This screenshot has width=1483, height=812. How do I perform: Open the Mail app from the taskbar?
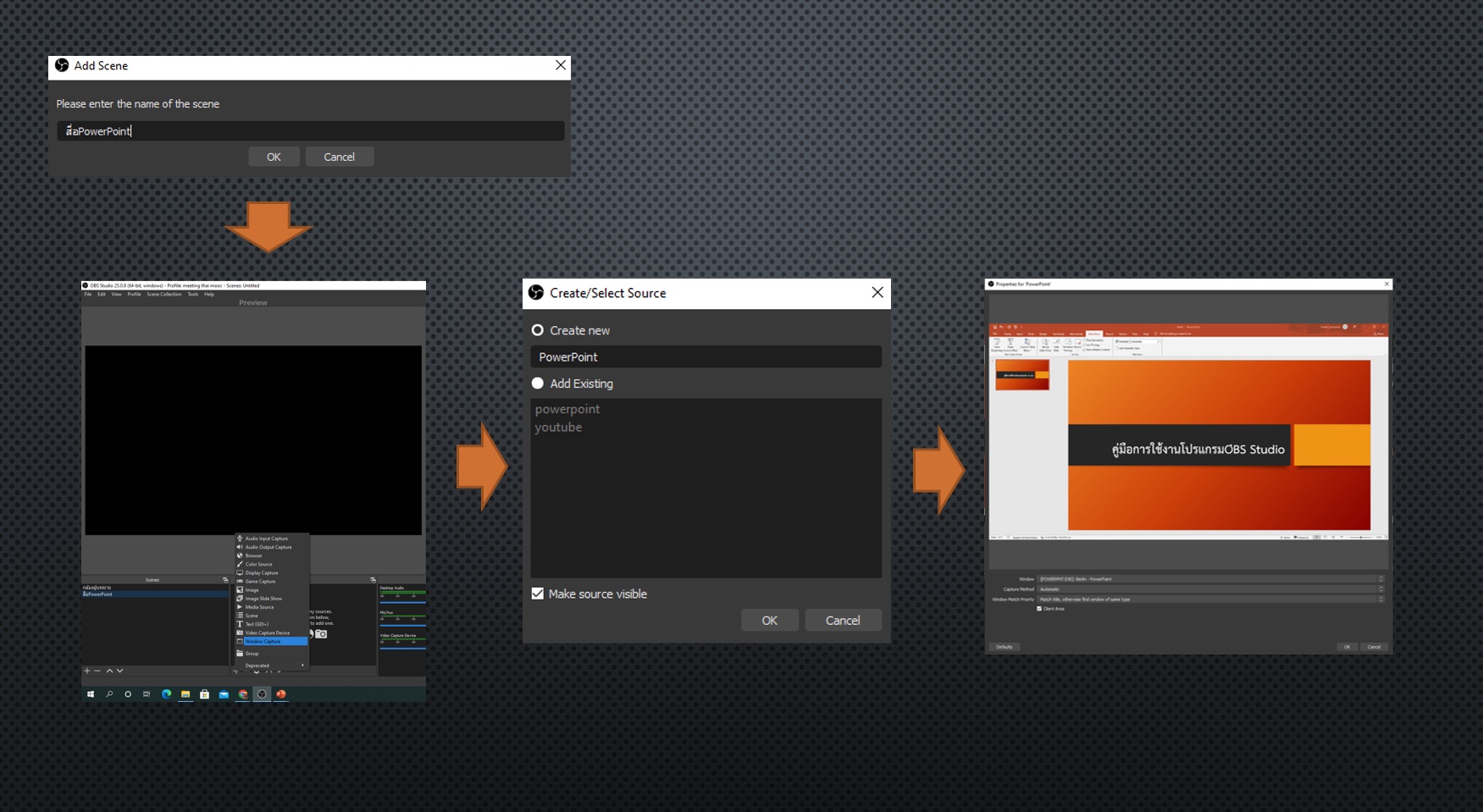click(x=224, y=694)
